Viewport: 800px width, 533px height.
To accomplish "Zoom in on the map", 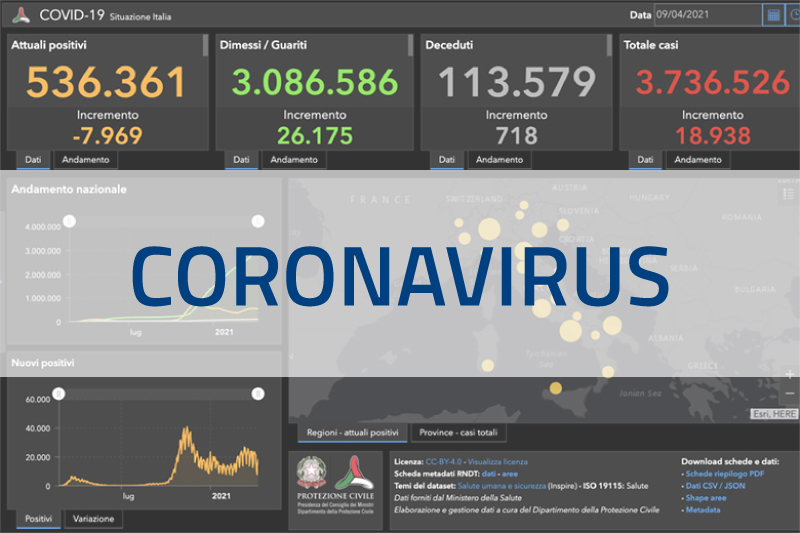I will 790,374.
